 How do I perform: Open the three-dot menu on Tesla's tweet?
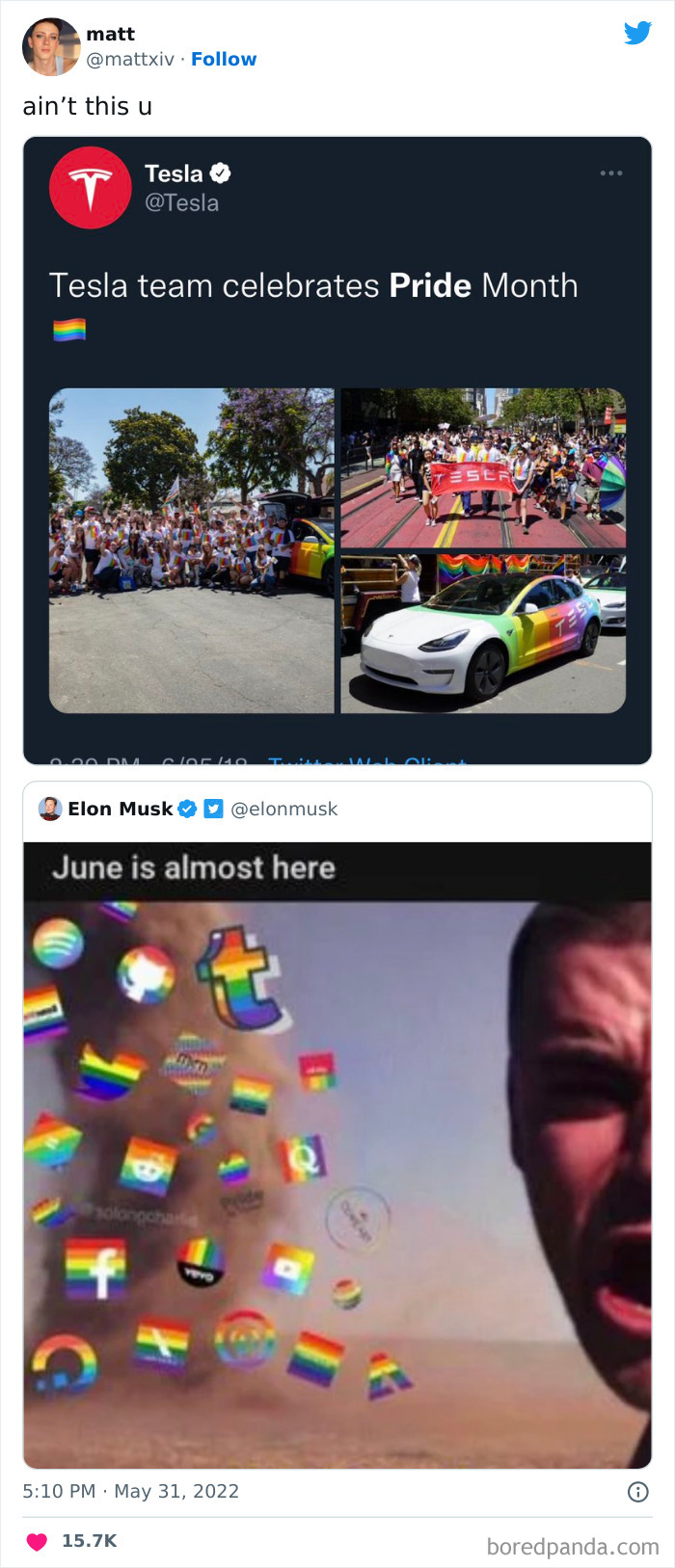click(x=611, y=173)
